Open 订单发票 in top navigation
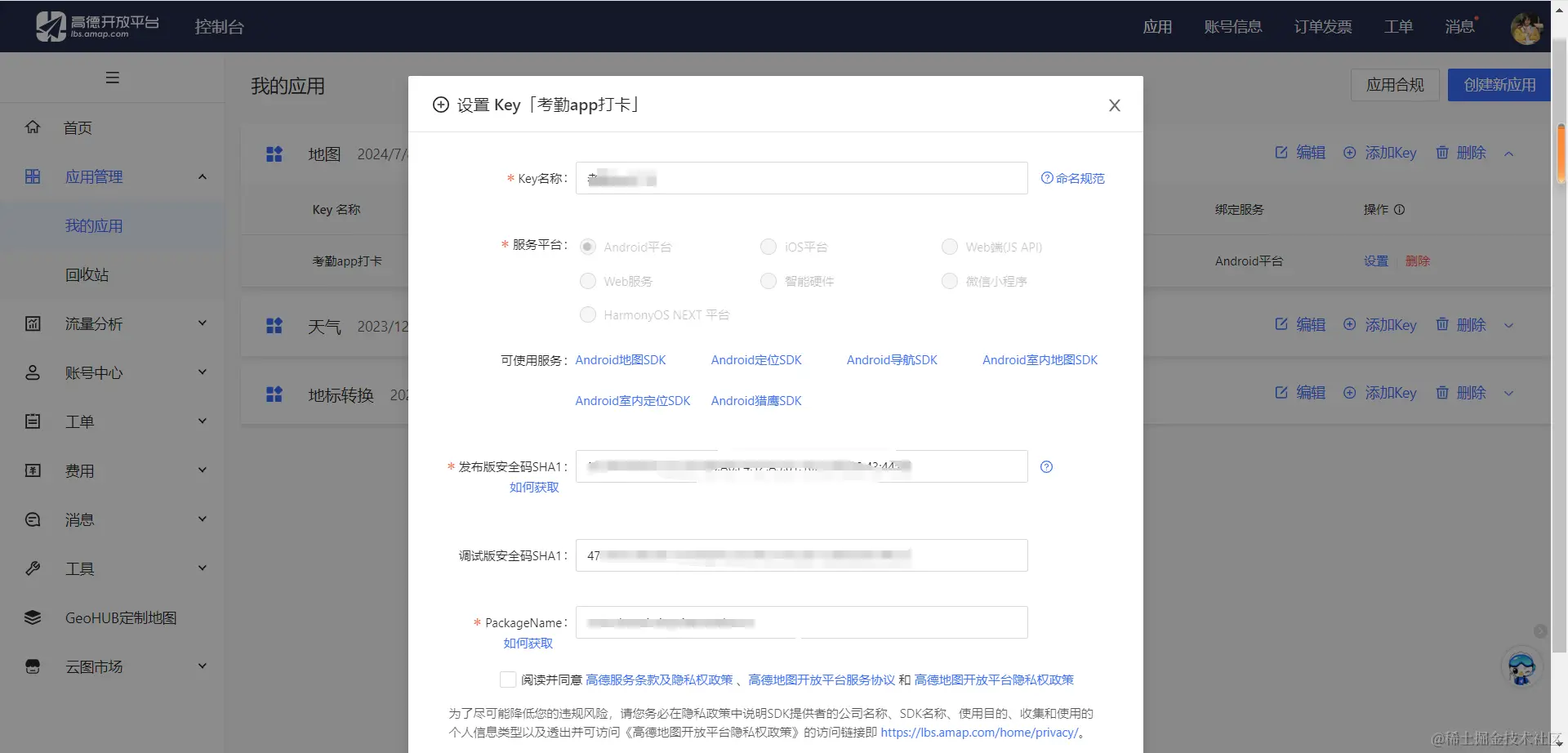The width and height of the screenshot is (1568, 753). pyautogui.click(x=1322, y=26)
